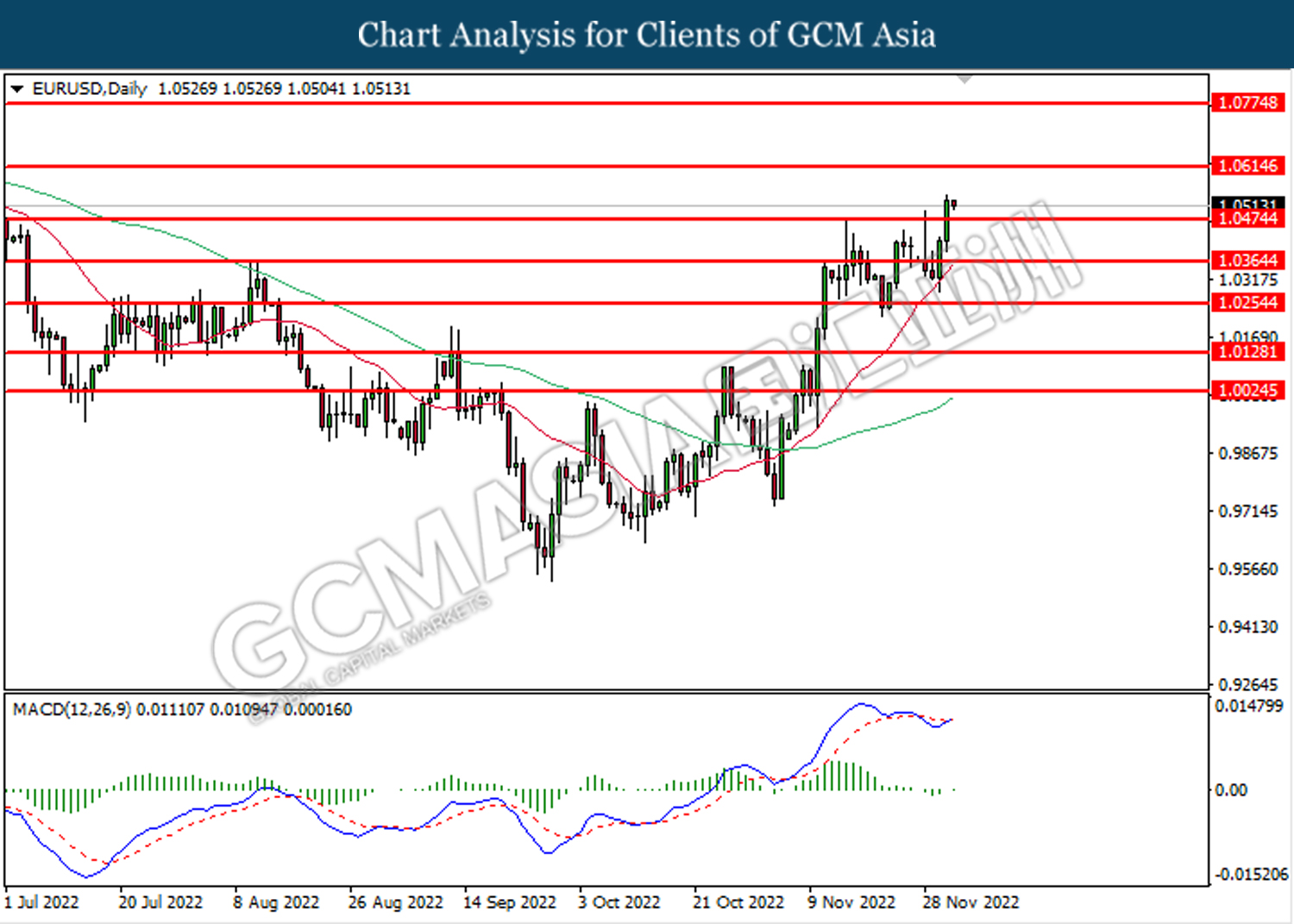Click the 28 Nov 2022 date label
The width and height of the screenshot is (1294, 924).
coord(970,902)
